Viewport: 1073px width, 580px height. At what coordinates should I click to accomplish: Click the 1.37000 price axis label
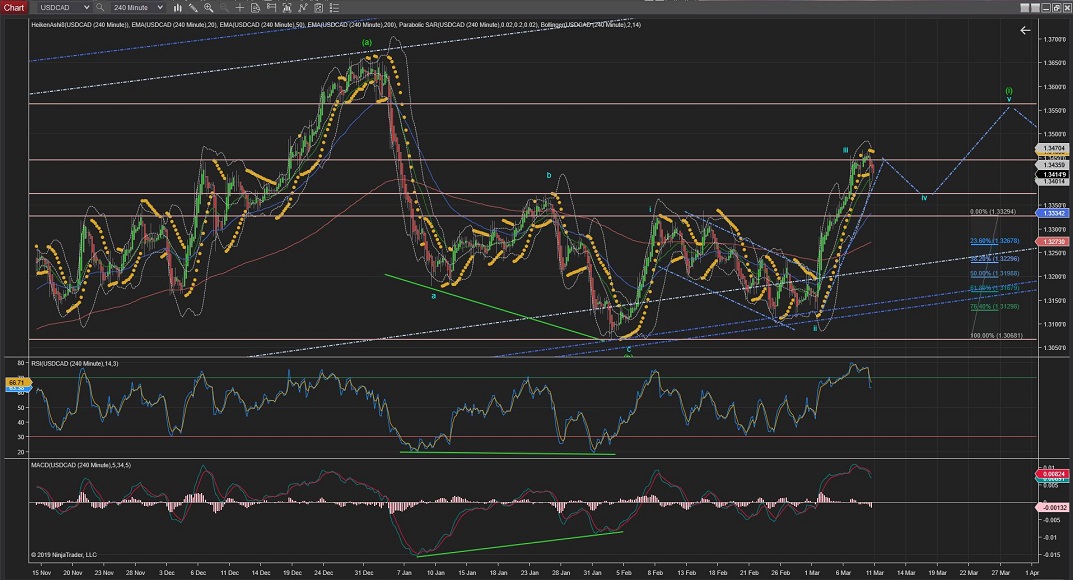pyautogui.click(x=1054, y=40)
